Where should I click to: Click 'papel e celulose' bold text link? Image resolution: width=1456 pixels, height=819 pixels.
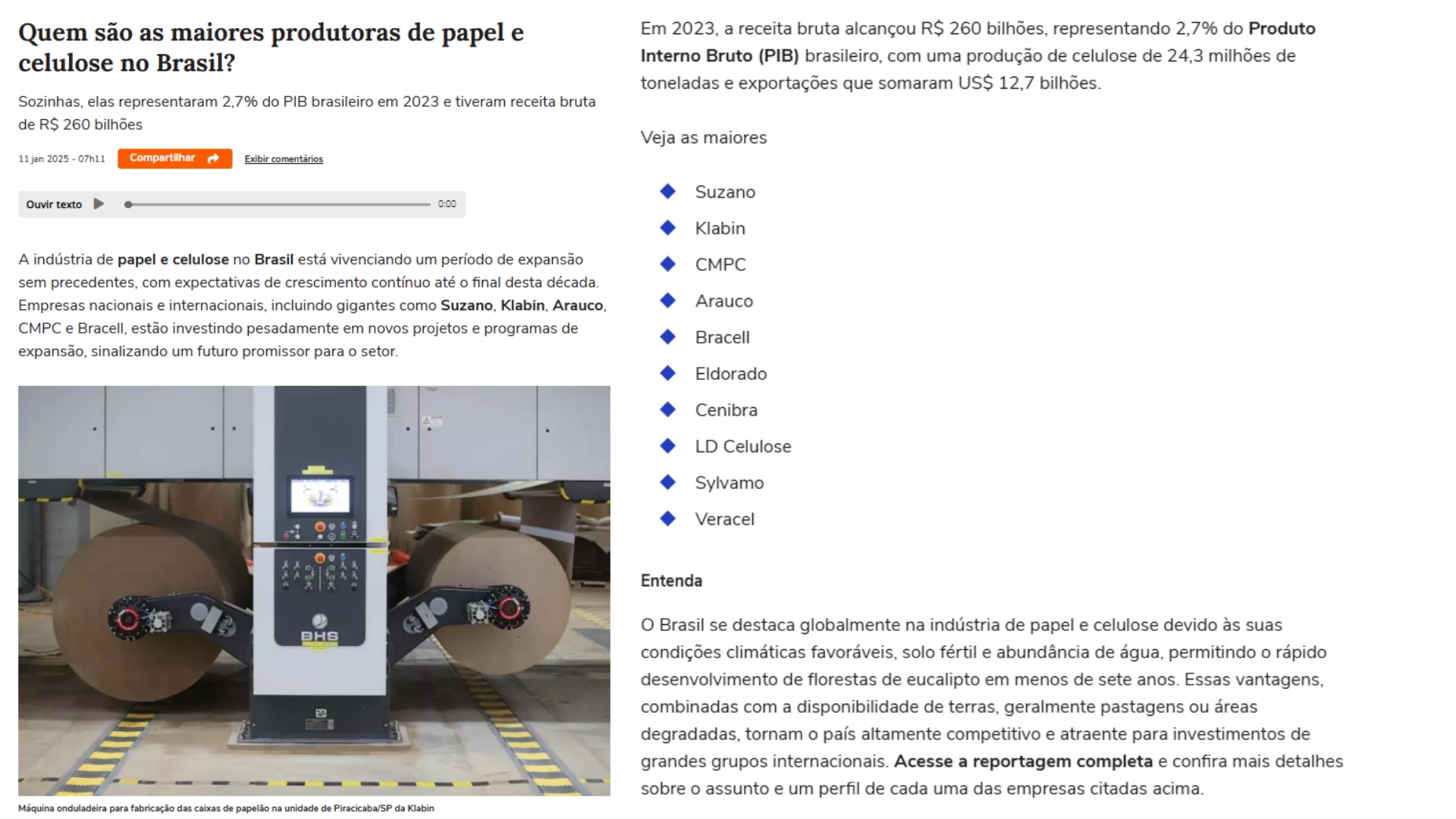pyautogui.click(x=173, y=260)
